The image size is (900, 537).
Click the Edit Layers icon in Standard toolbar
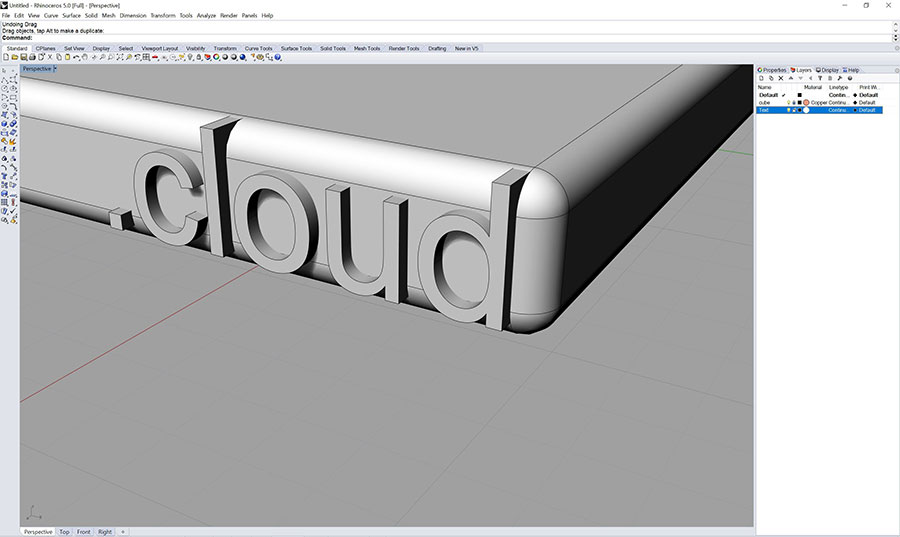tap(207, 57)
